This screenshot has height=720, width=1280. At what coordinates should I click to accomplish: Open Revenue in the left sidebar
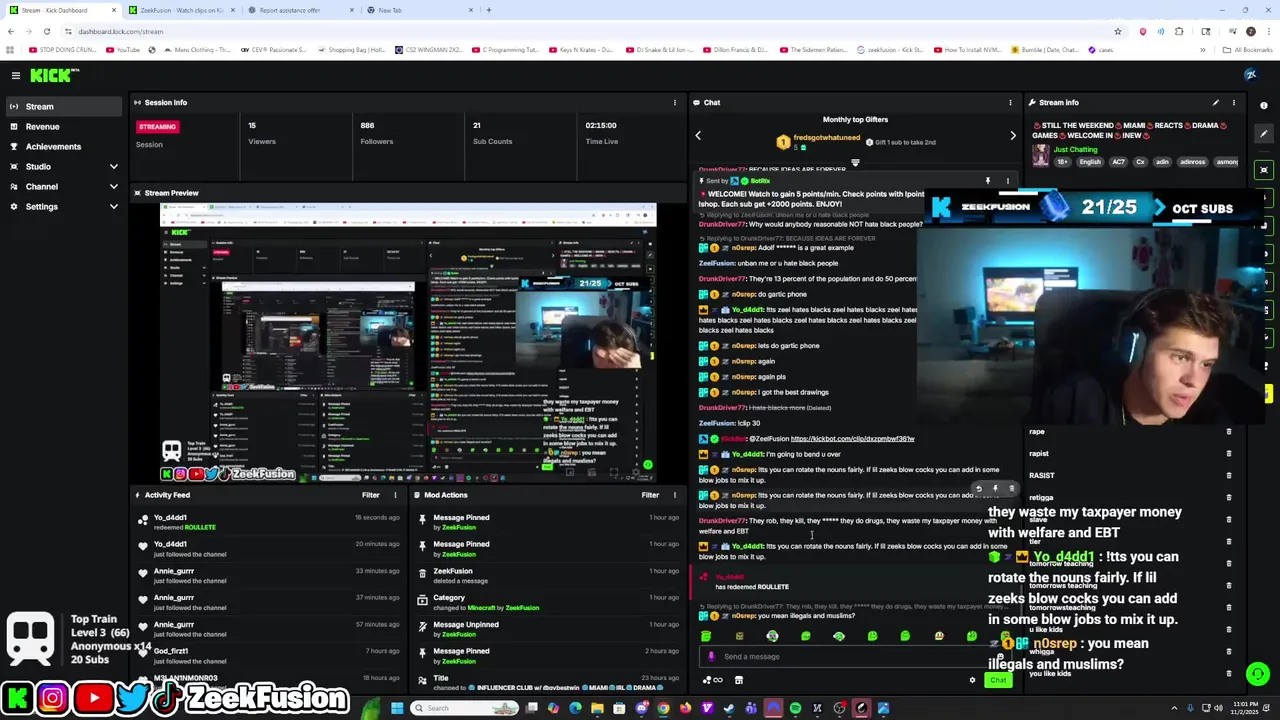click(62, 126)
